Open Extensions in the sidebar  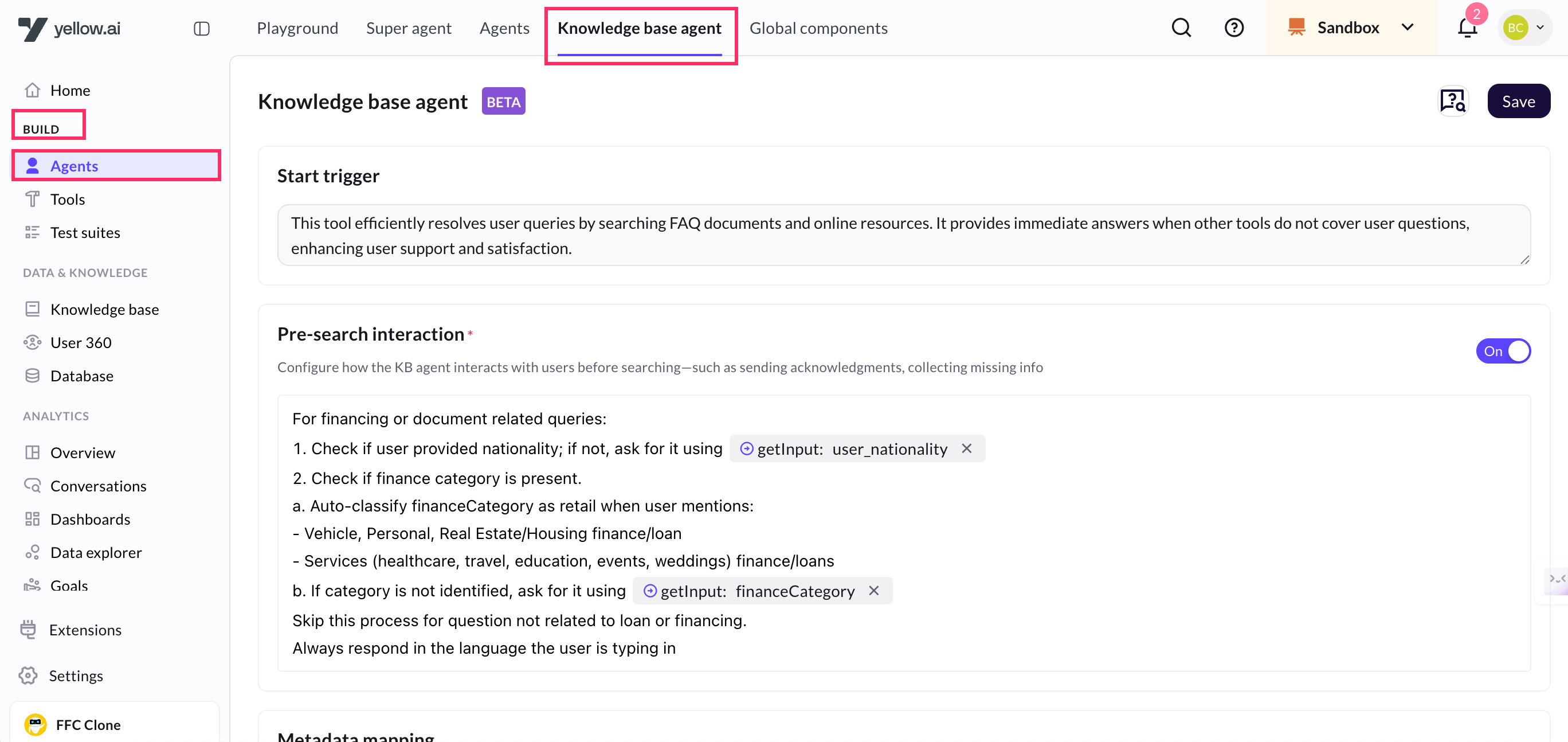coord(85,629)
